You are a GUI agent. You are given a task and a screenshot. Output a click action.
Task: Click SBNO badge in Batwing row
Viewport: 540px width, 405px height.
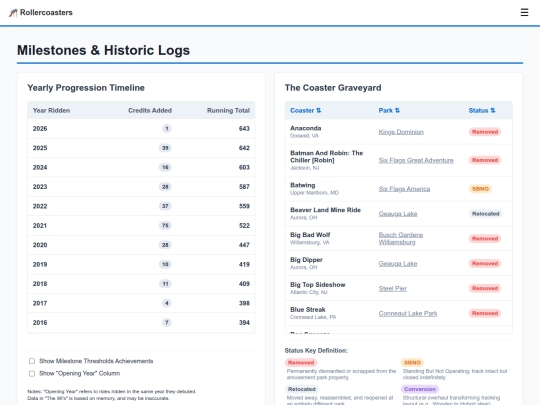(480, 189)
